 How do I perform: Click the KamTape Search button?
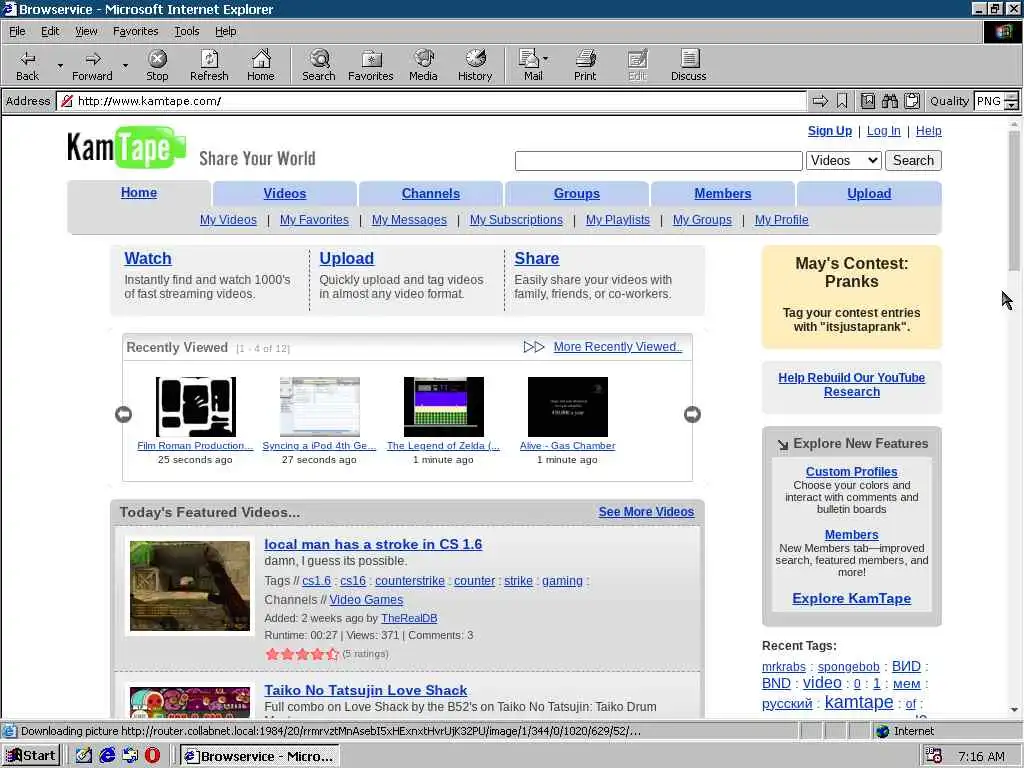[x=913, y=161]
